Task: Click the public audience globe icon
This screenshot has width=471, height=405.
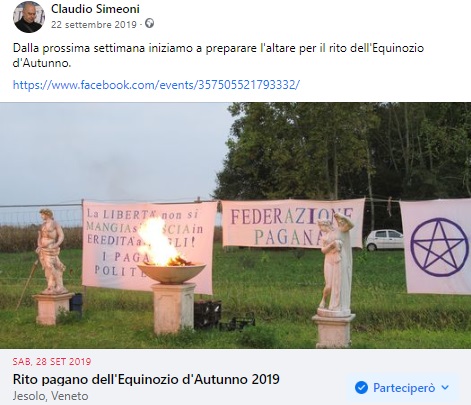Action: tap(150, 24)
